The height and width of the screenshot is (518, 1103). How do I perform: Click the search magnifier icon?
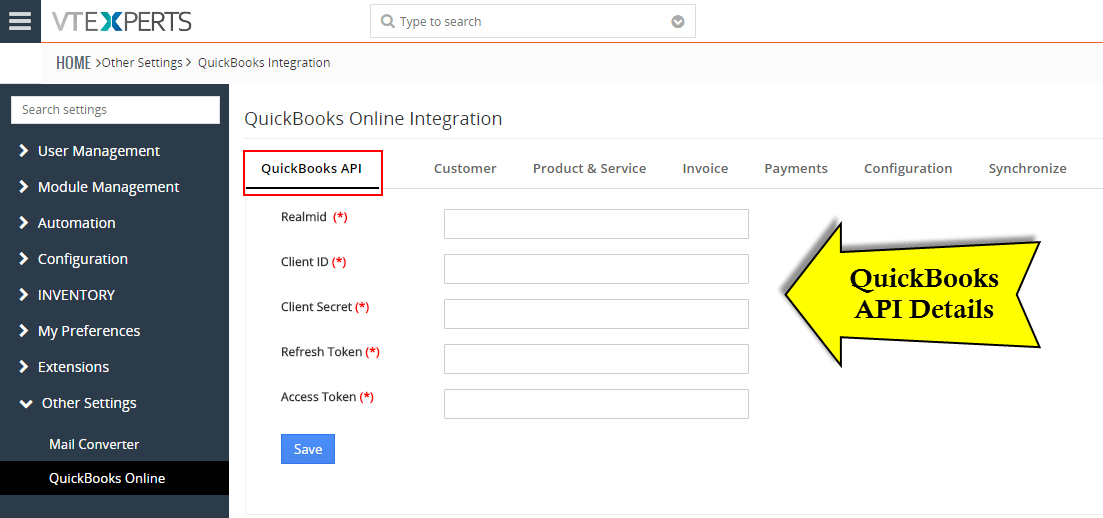tap(387, 22)
